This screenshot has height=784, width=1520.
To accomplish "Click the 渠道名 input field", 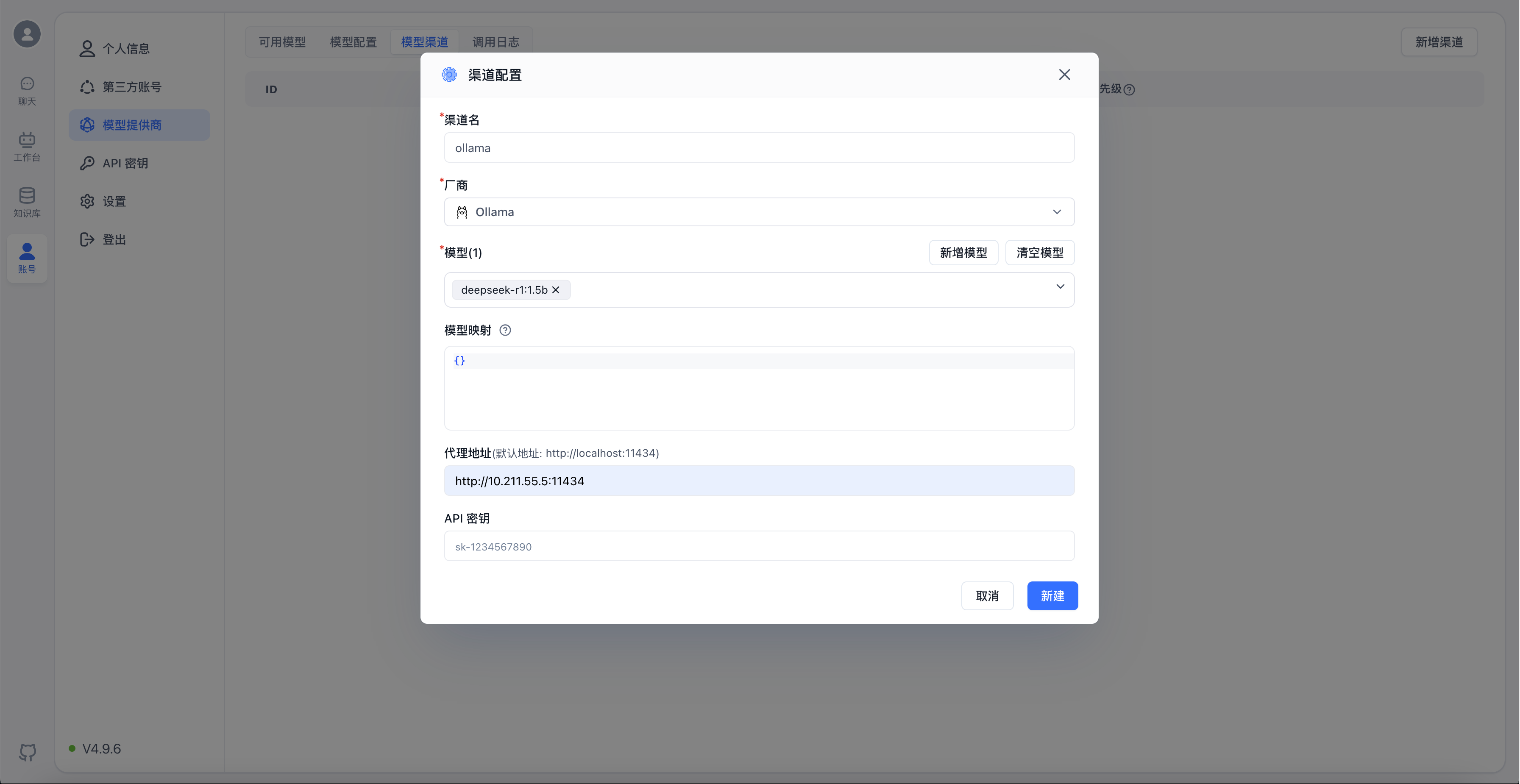I will (759, 148).
